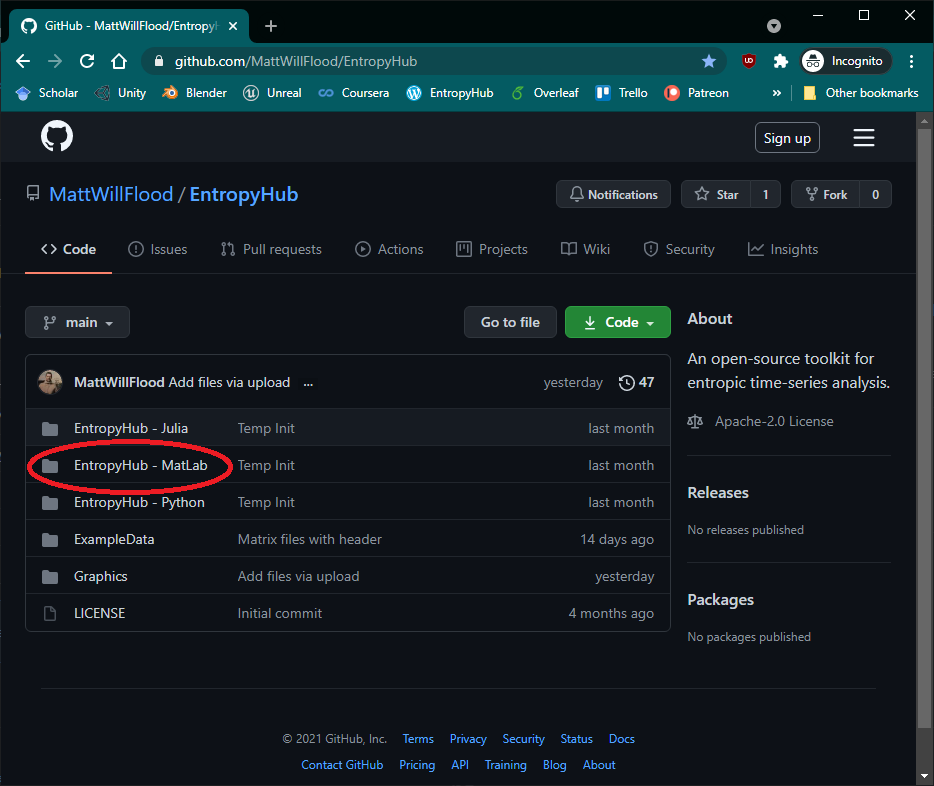View the 47 commits link
This screenshot has width=934, height=786.
tap(636, 382)
